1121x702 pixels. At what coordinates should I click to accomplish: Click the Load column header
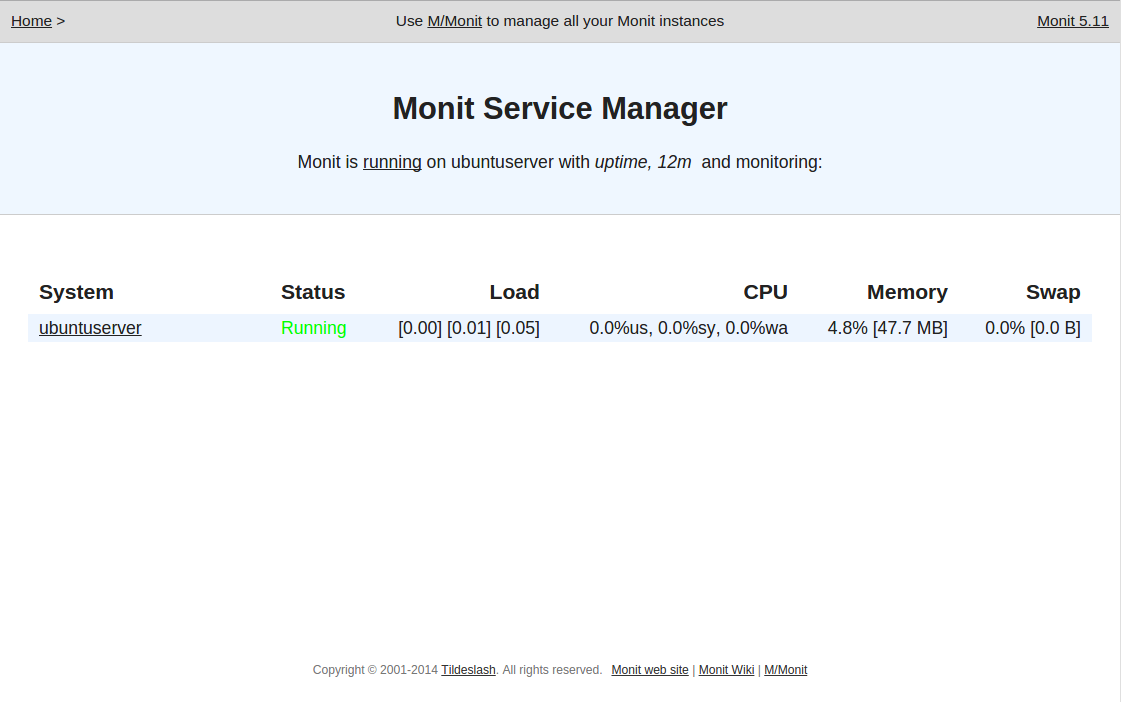tap(514, 292)
